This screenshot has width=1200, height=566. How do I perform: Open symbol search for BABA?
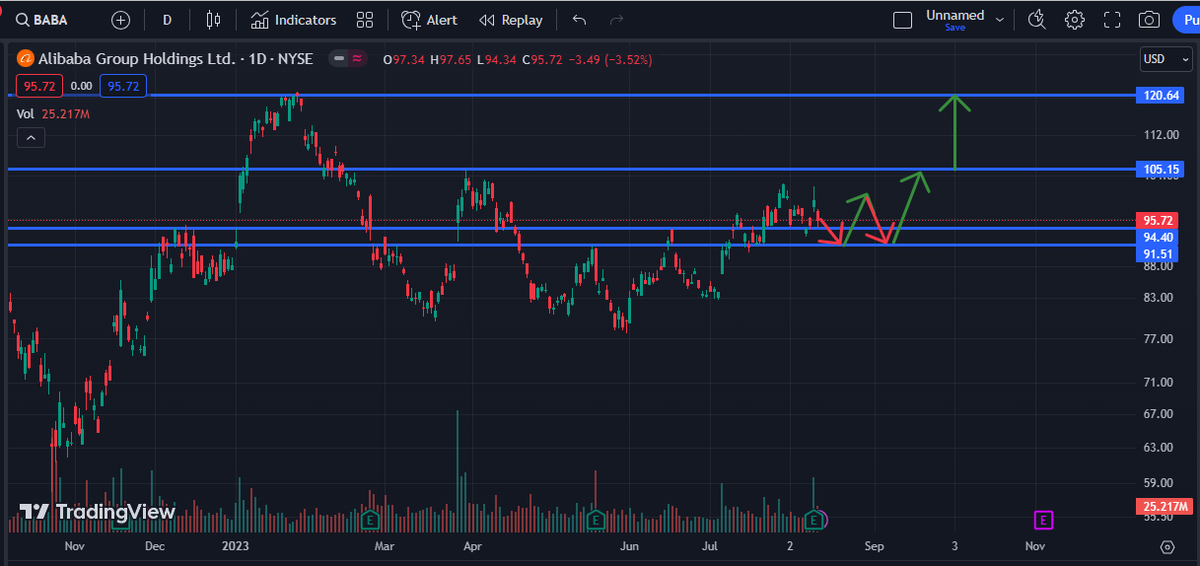pyautogui.click(x=42, y=20)
